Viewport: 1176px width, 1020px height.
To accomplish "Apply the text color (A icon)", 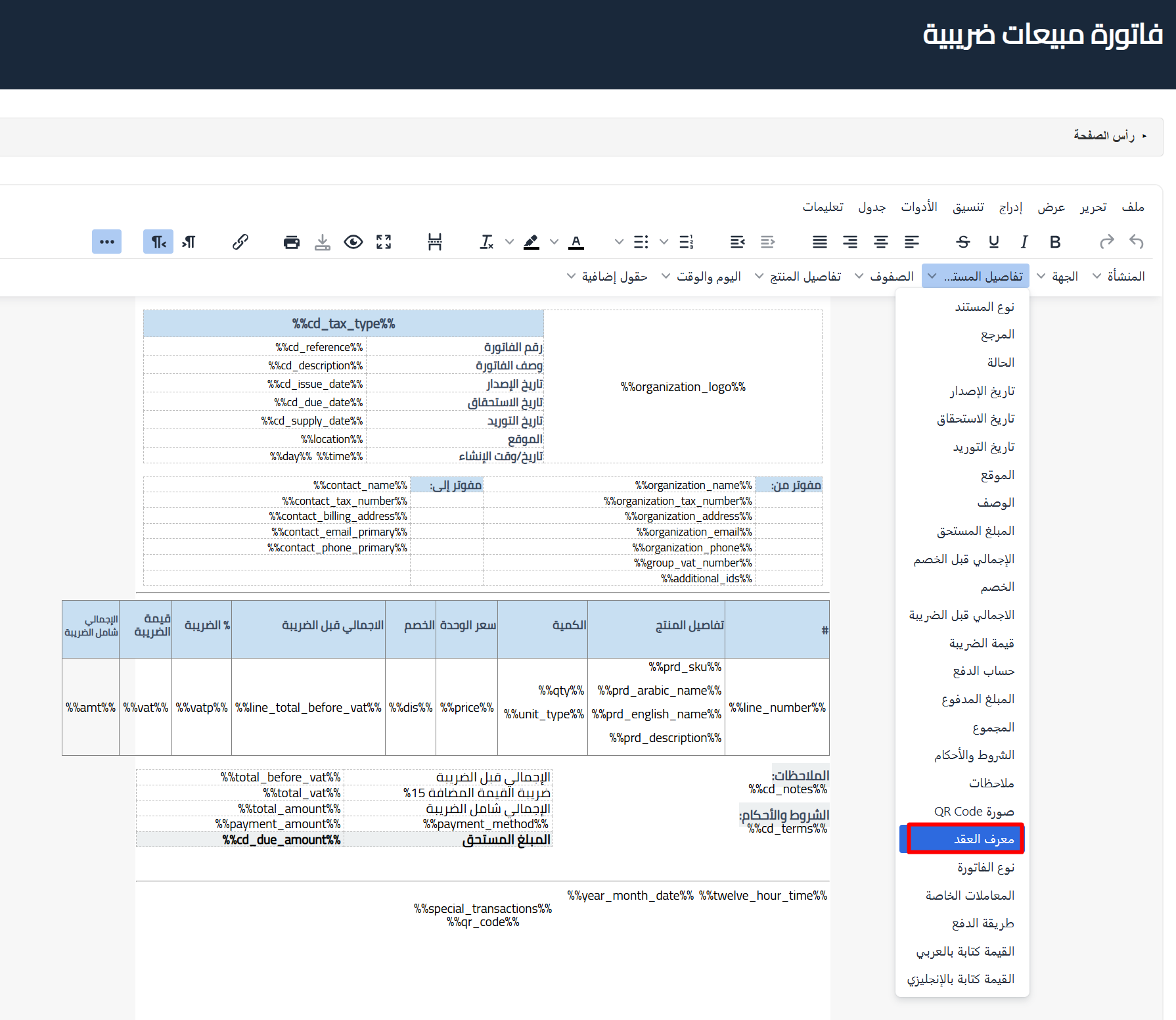I will click(576, 242).
